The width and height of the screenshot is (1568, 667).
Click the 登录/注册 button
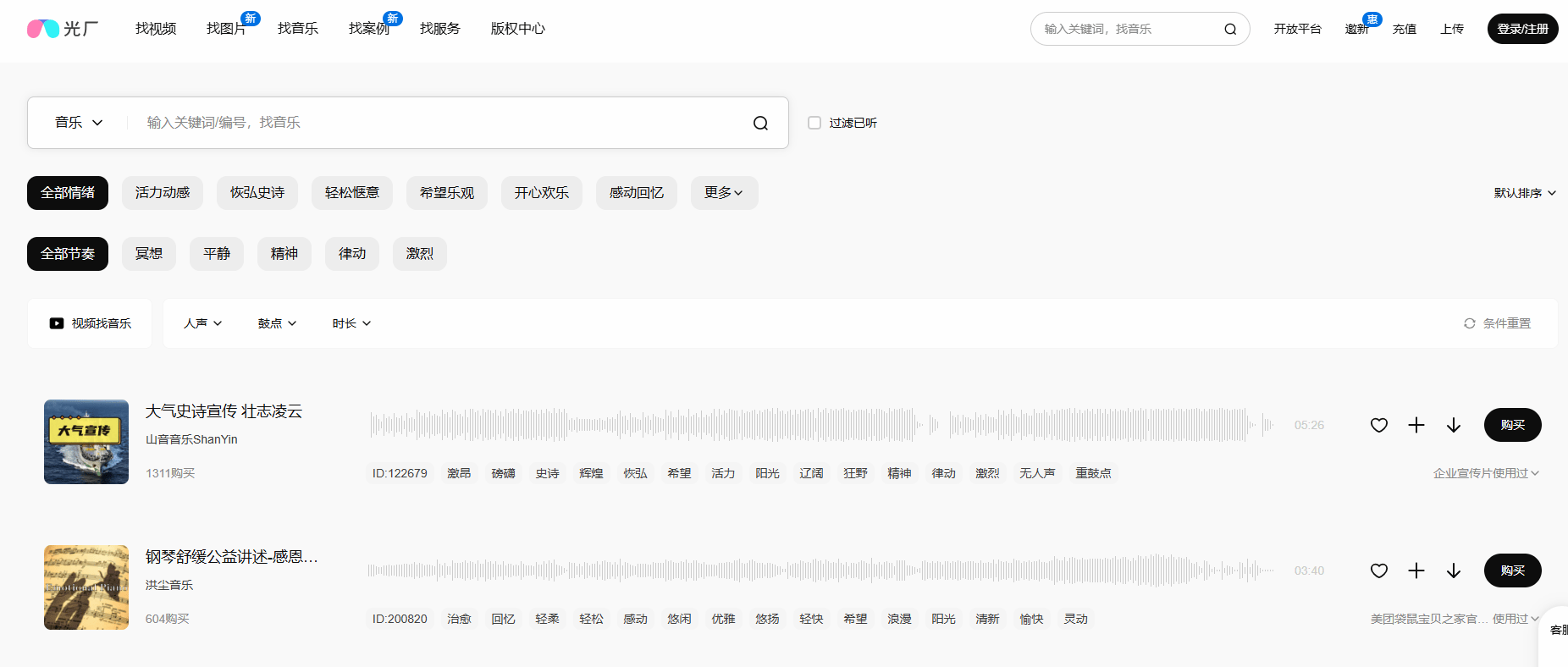coord(1522,29)
